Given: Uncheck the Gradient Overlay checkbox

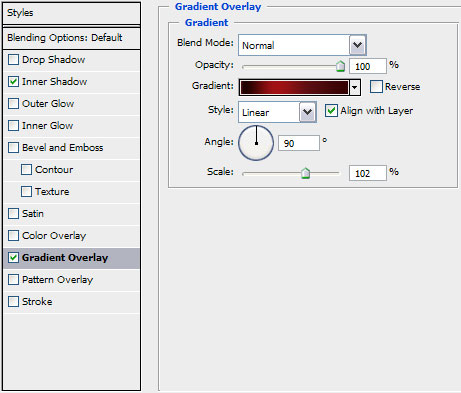Looking at the screenshot, I should coord(13,258).
